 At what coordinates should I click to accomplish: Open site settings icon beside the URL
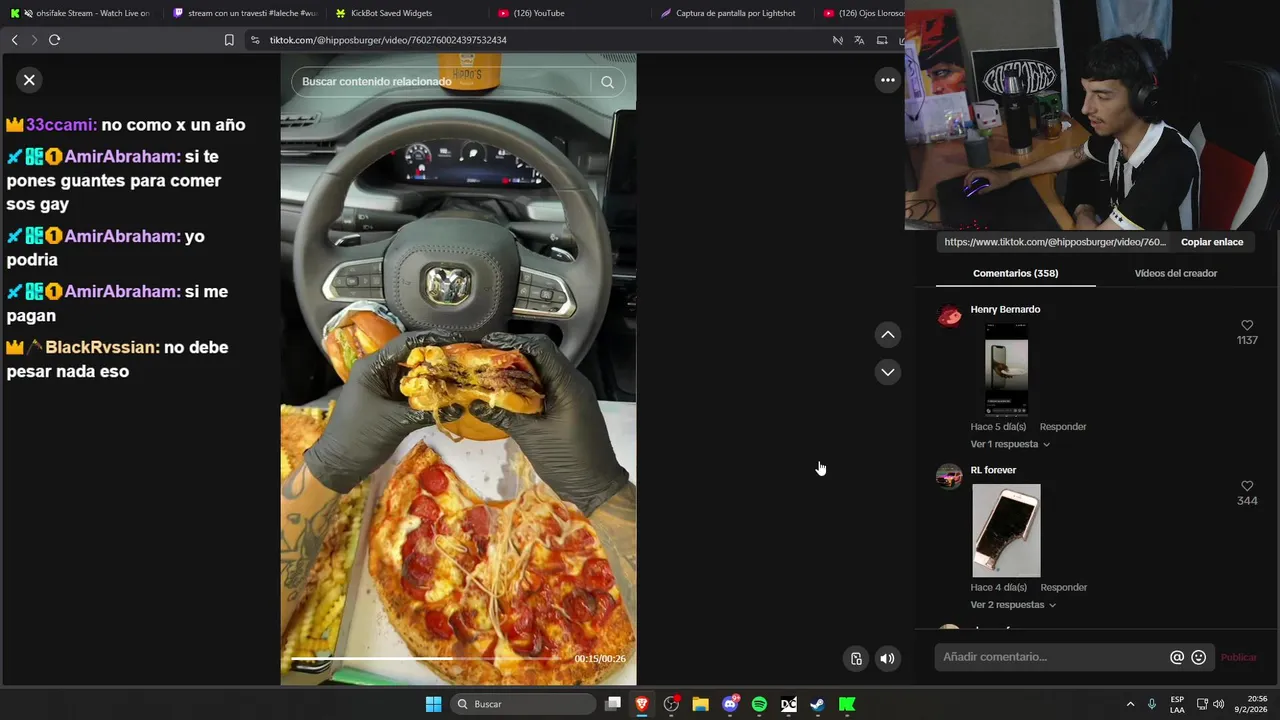(x=255, y=40)
